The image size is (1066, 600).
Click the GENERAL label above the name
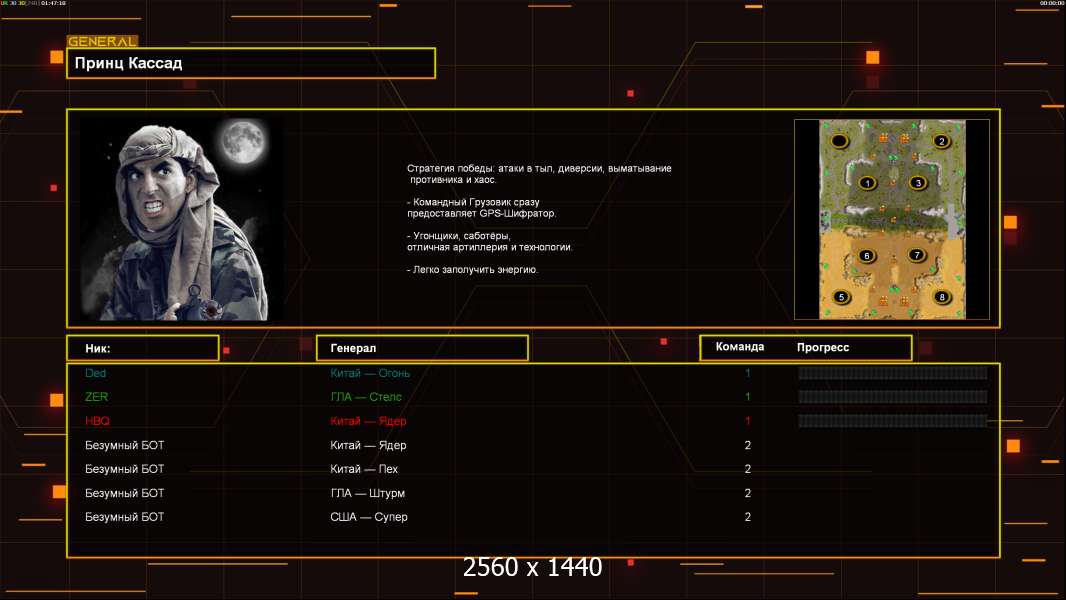click(102, 42)
